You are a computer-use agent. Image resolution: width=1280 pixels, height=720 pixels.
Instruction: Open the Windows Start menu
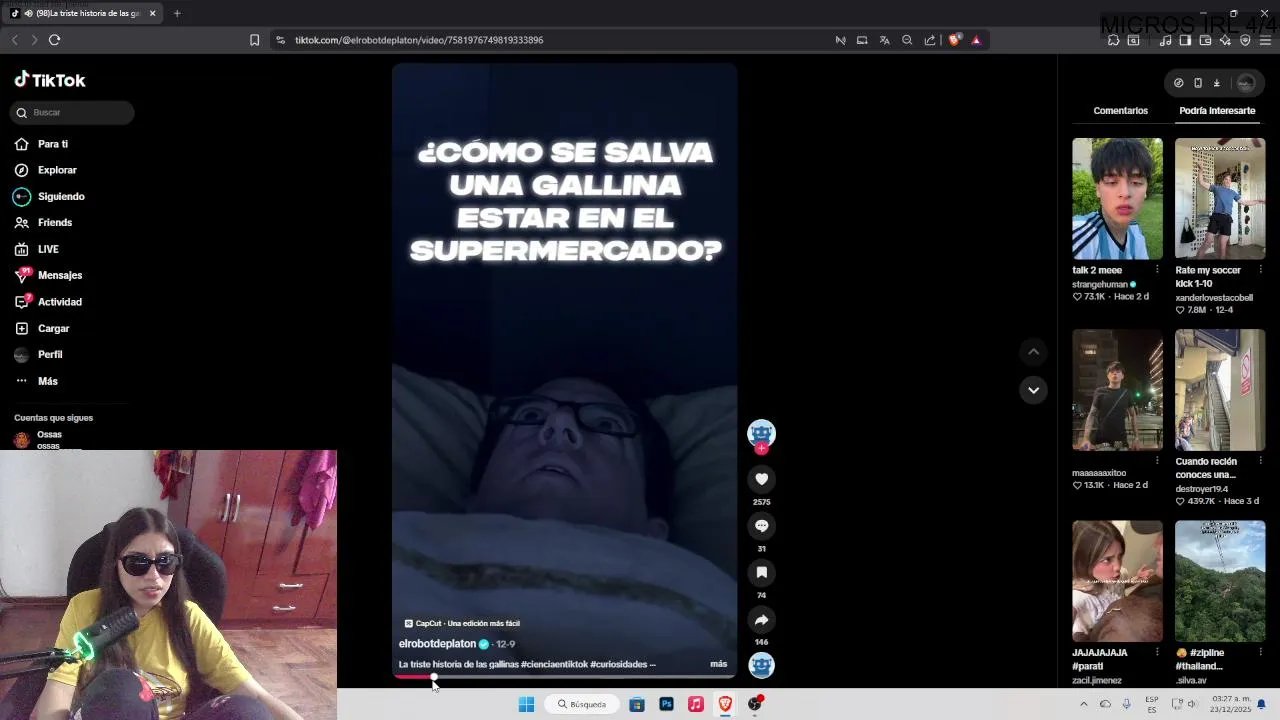526,704
